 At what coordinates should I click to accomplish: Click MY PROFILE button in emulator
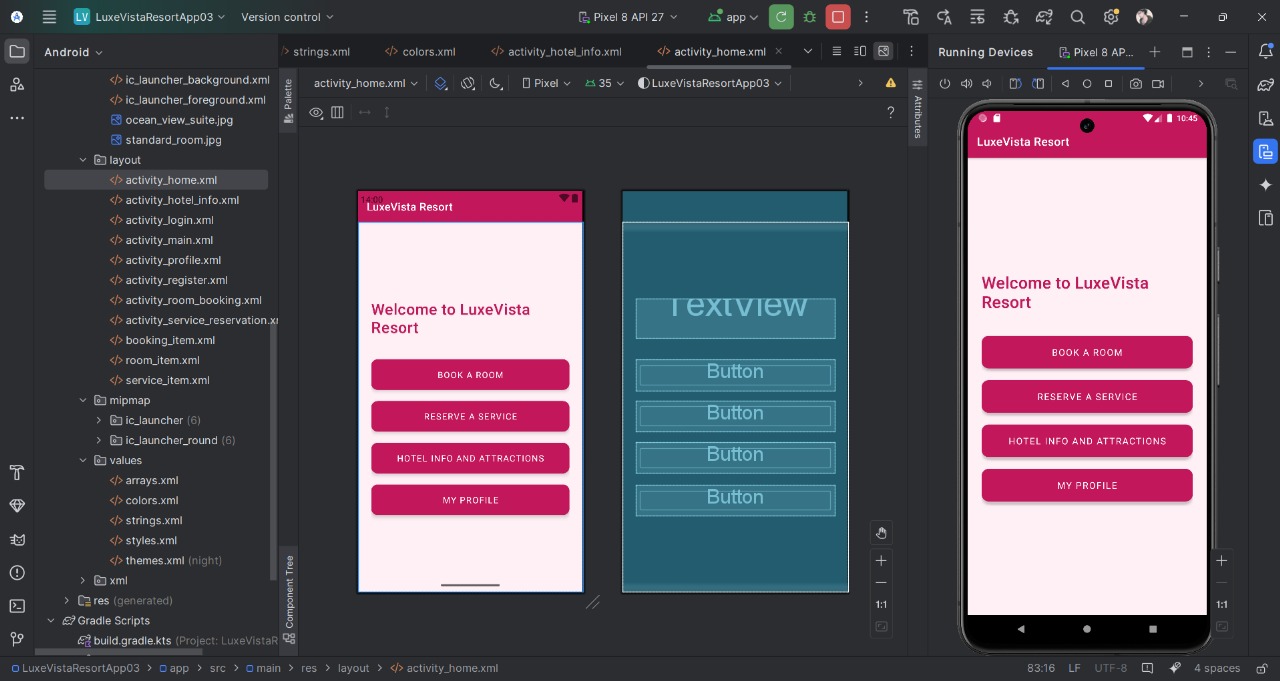pyautogui.click(x=1086, y=485)
